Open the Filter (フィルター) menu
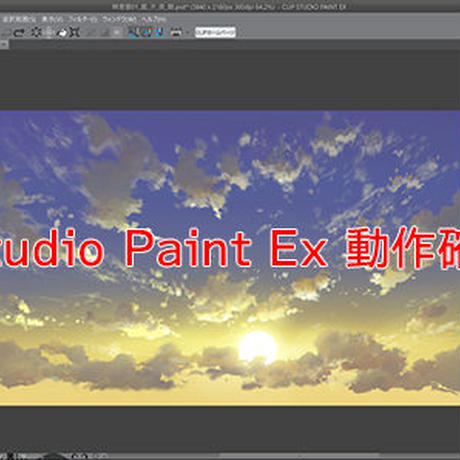 (x=83, y=19)
